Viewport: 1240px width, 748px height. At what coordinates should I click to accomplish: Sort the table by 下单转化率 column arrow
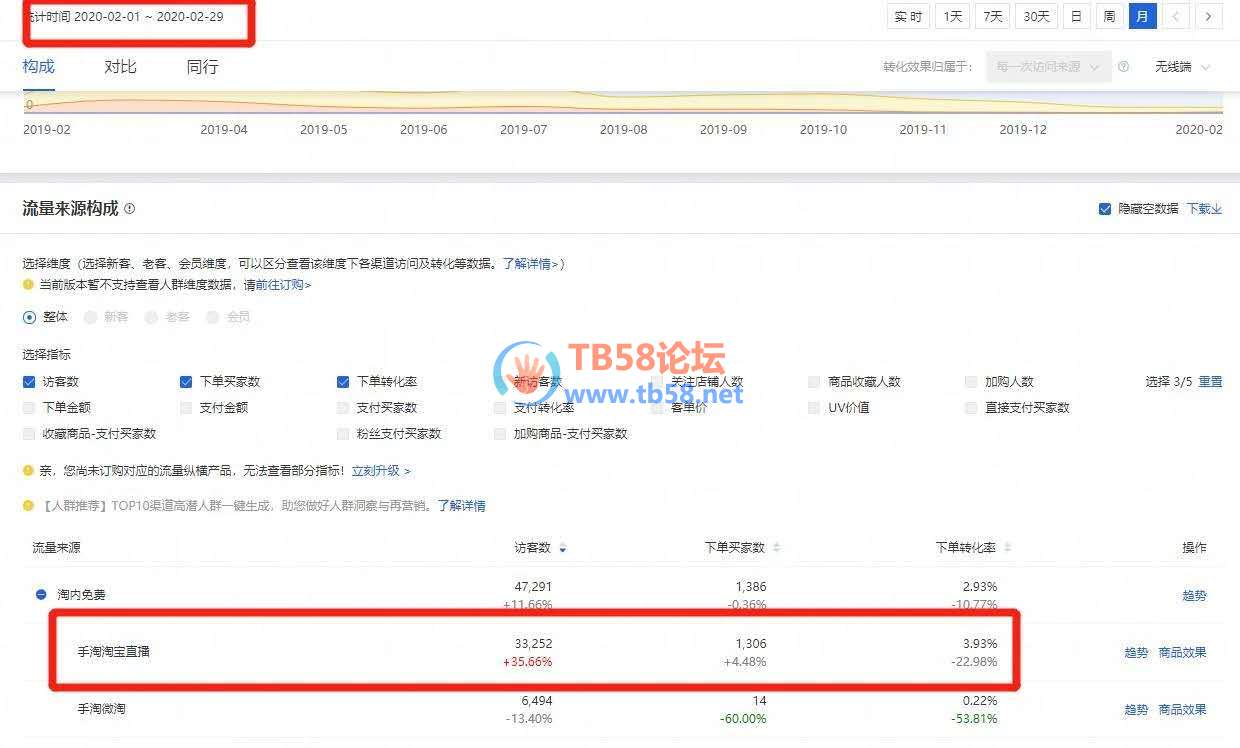pos(1007,548)
